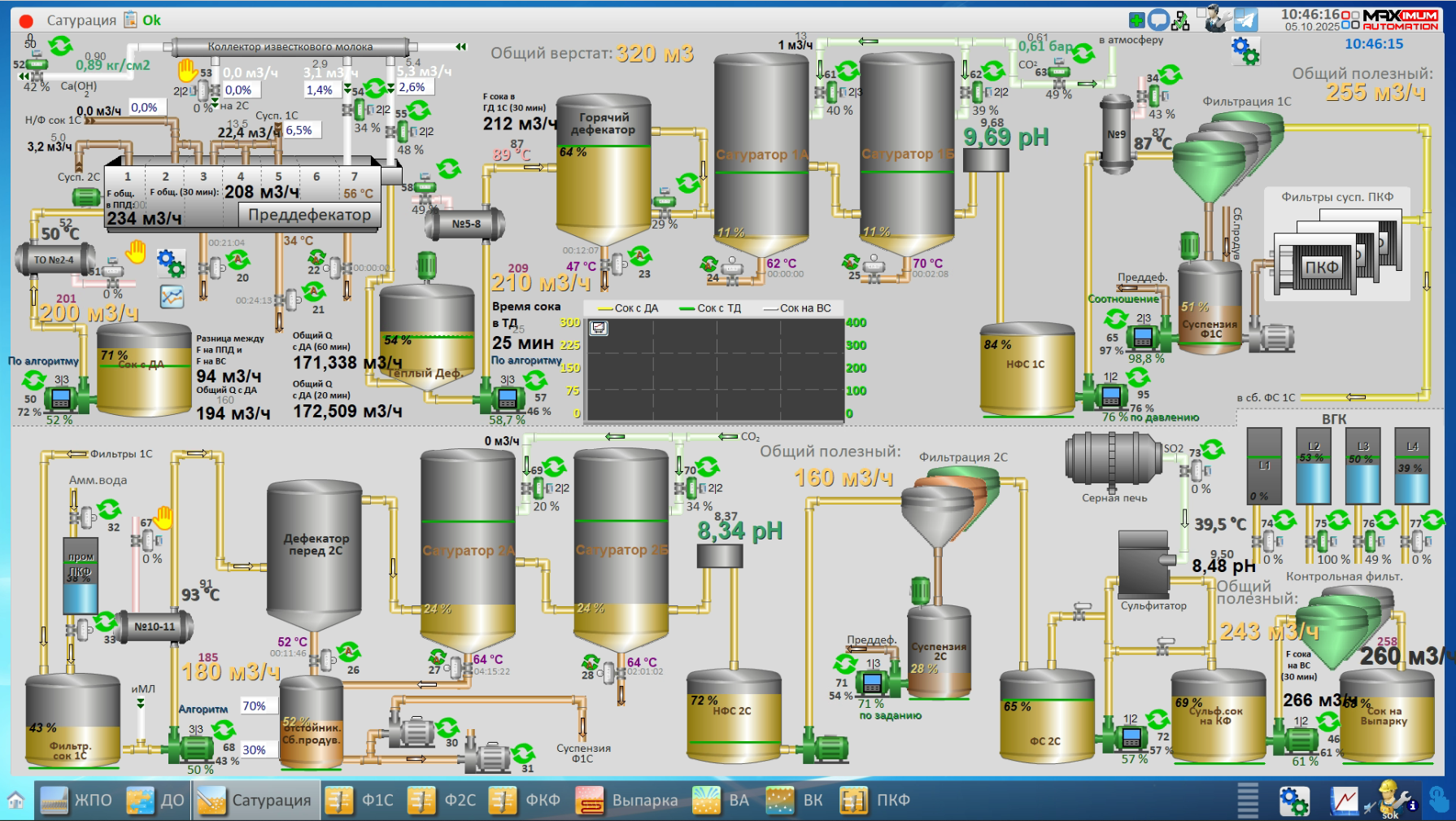Click the pump icon feeding Сок с ДА tank
Screen dimensions: 1456x821
click(61, 399)
